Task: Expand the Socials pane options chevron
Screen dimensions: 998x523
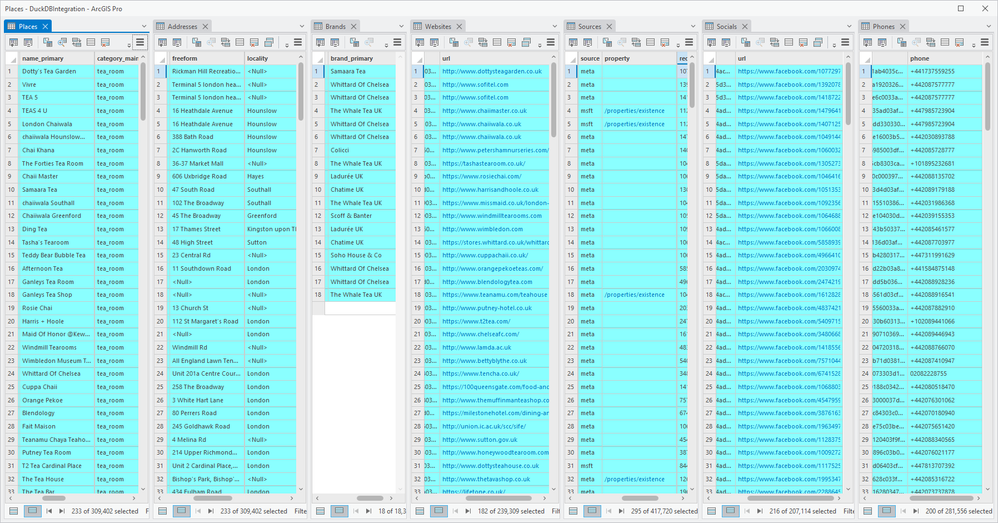Action: pos(849,26)
